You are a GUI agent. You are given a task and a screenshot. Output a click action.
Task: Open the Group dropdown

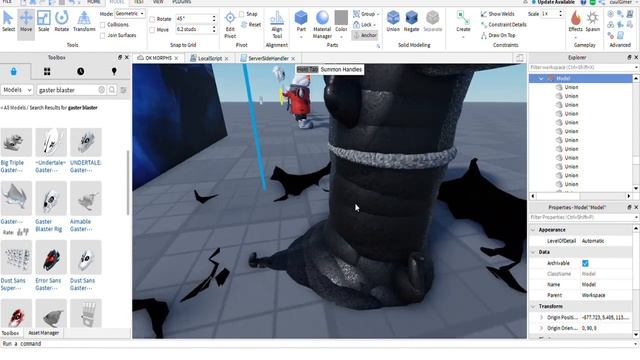[366, 14]
